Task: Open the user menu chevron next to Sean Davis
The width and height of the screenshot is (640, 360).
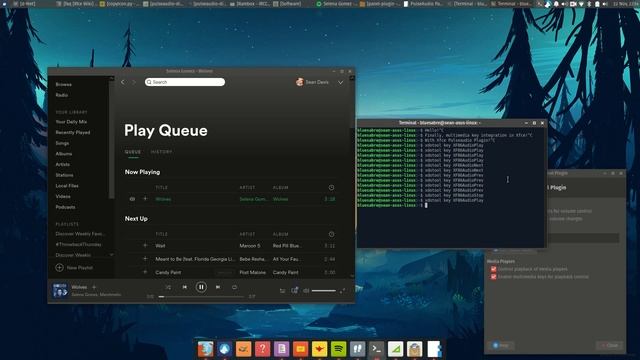Action: [340, 82]
